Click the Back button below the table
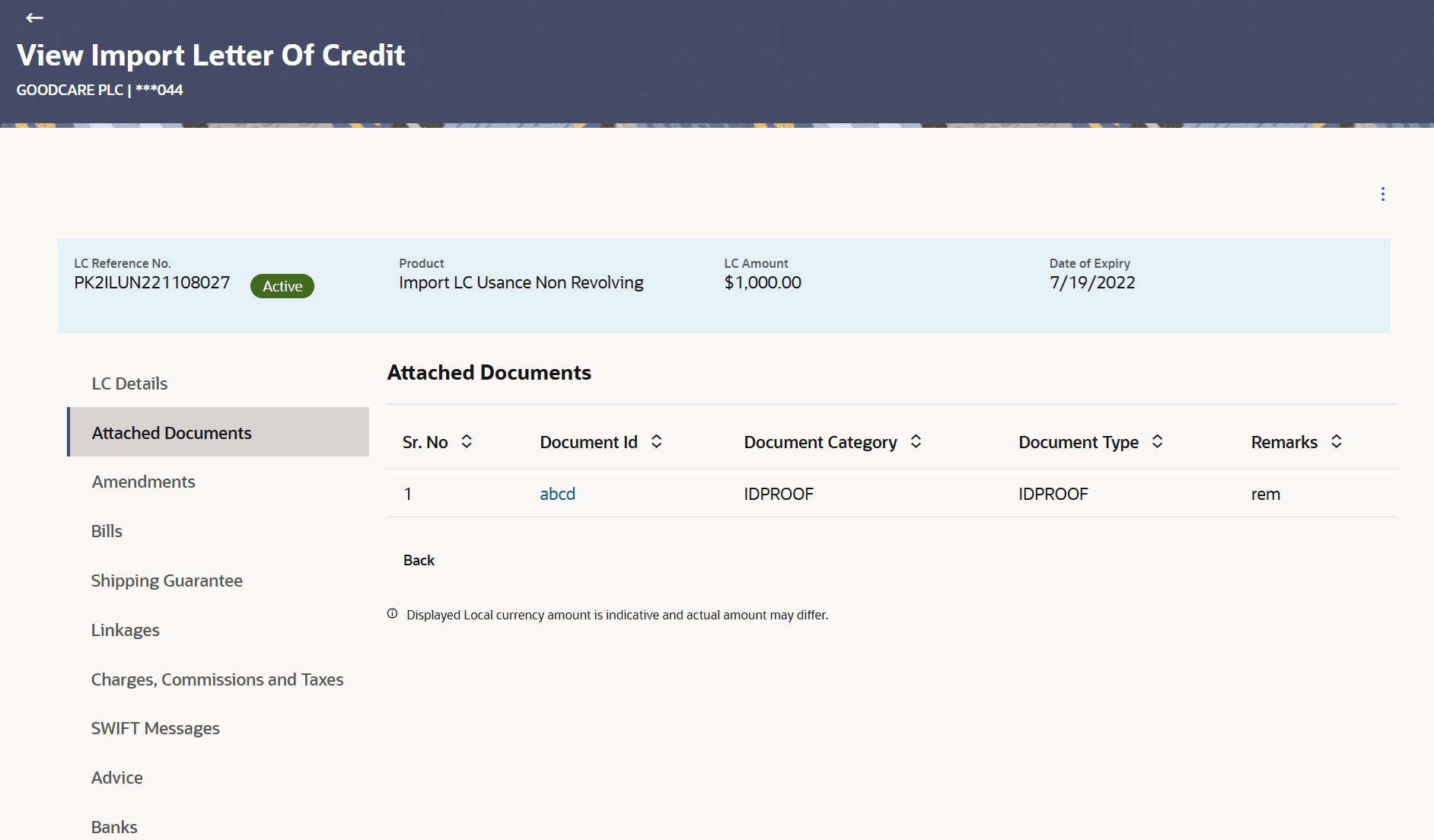Image resolution: width=1434 pixels, height=840 pixels. click(419, 559)
